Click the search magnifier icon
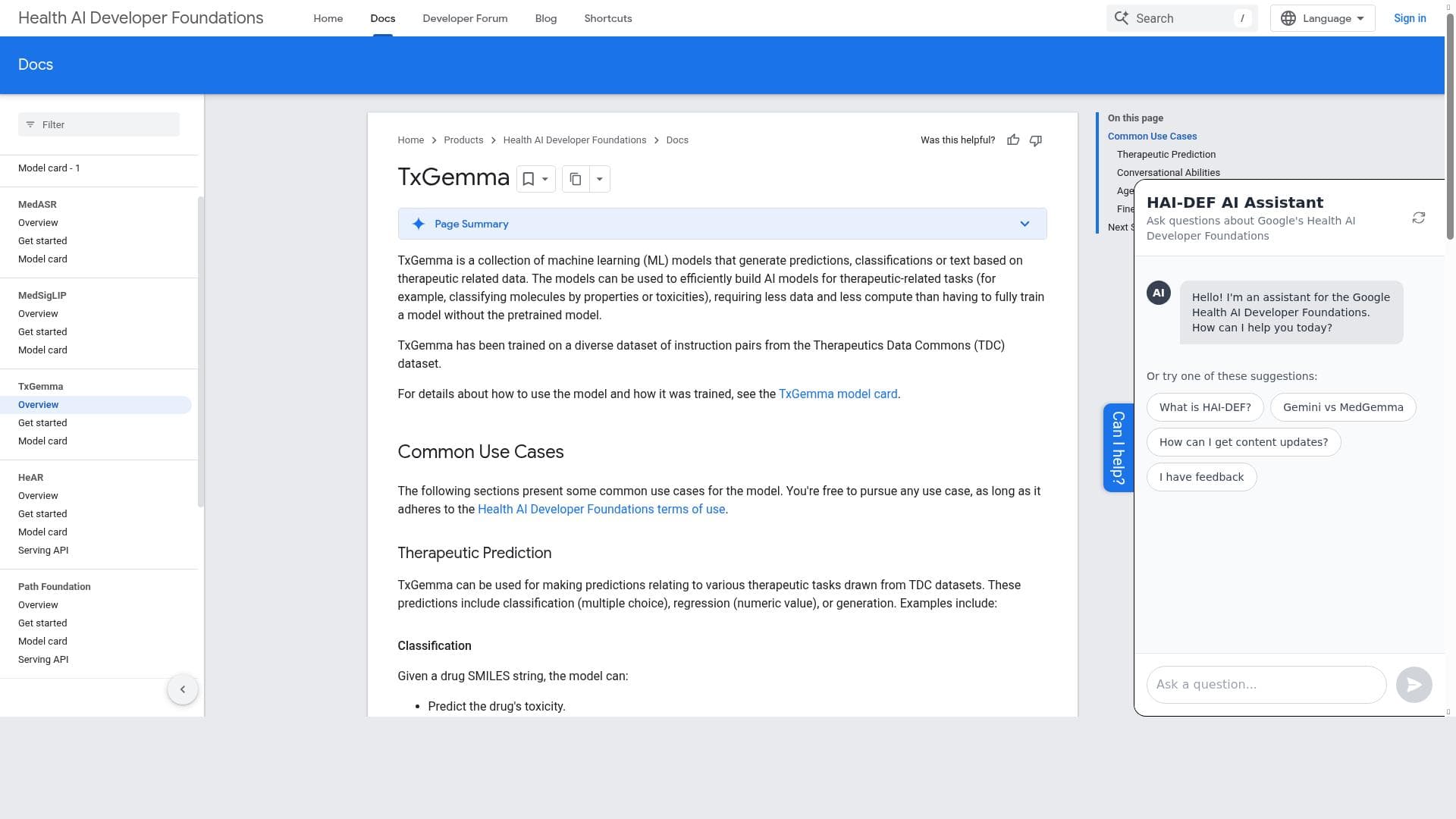Image resolution: width=1456 pixels, height=819 pixels. coord(1121,17)
